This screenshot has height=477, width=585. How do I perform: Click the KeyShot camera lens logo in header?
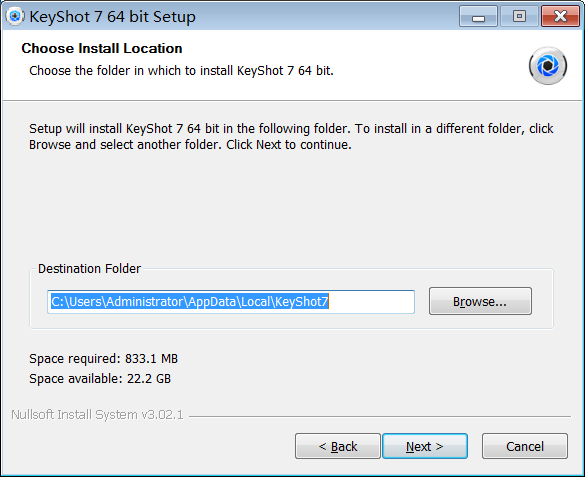548,66
